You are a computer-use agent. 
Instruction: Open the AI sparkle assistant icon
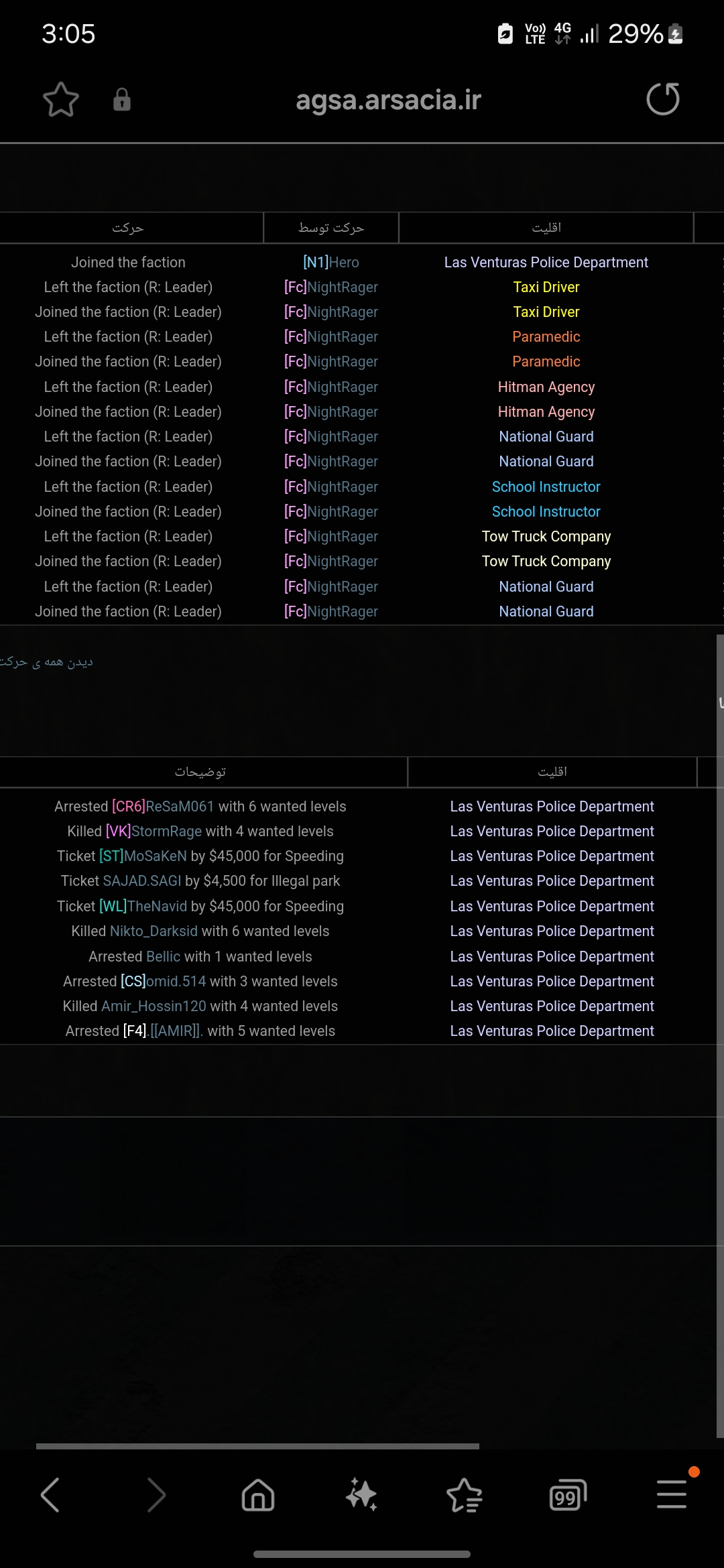[x=361, y=1495]
